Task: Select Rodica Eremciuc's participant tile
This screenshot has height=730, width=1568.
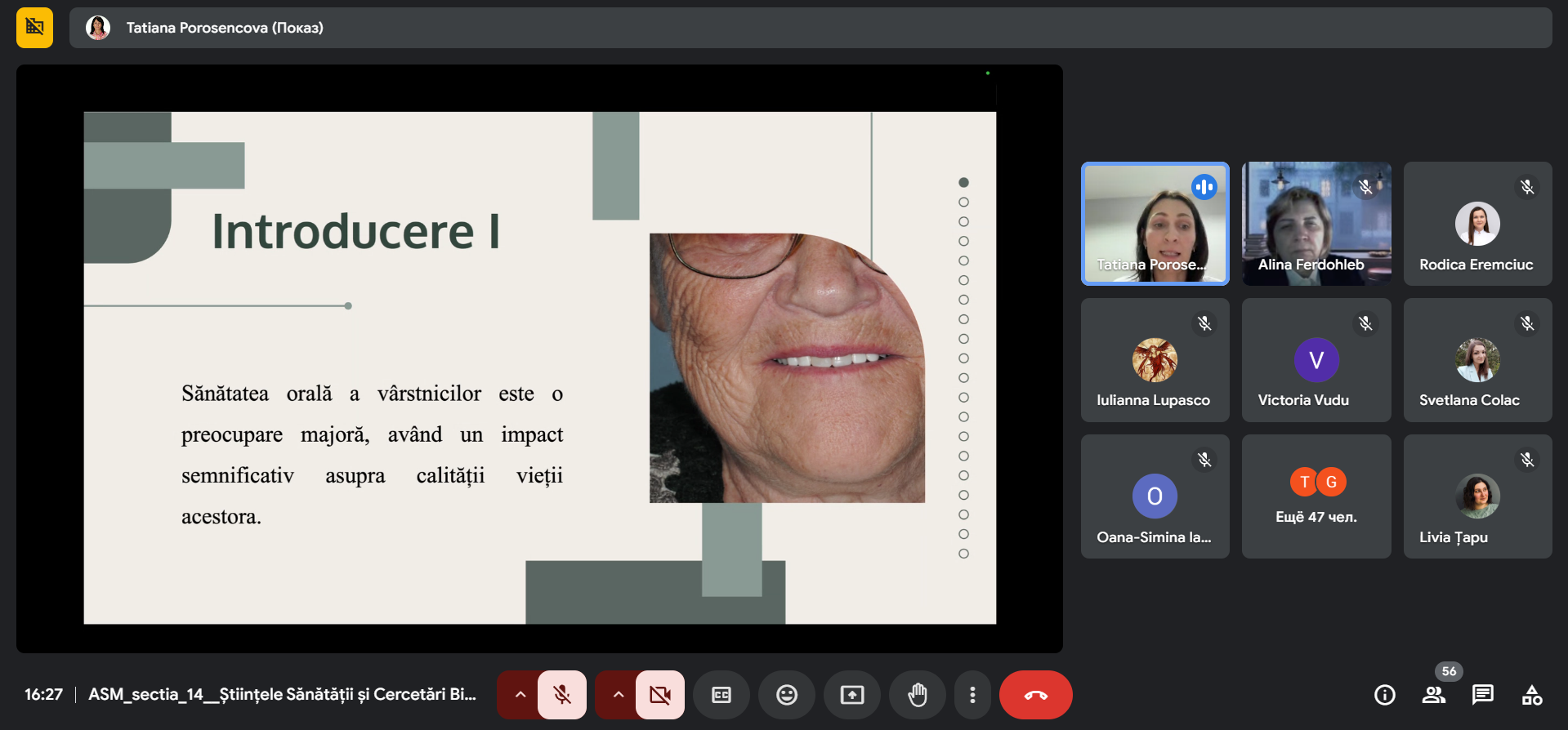Action: [1478, 224]
